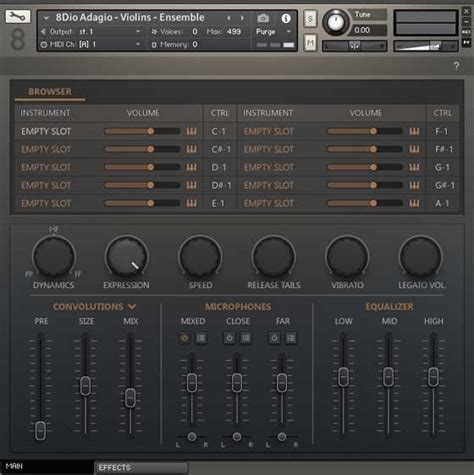The width and height of the screenshot is (474, 475).
Task: Click keyboard icon in G-1 slot row
Action: tap(414, 167)
